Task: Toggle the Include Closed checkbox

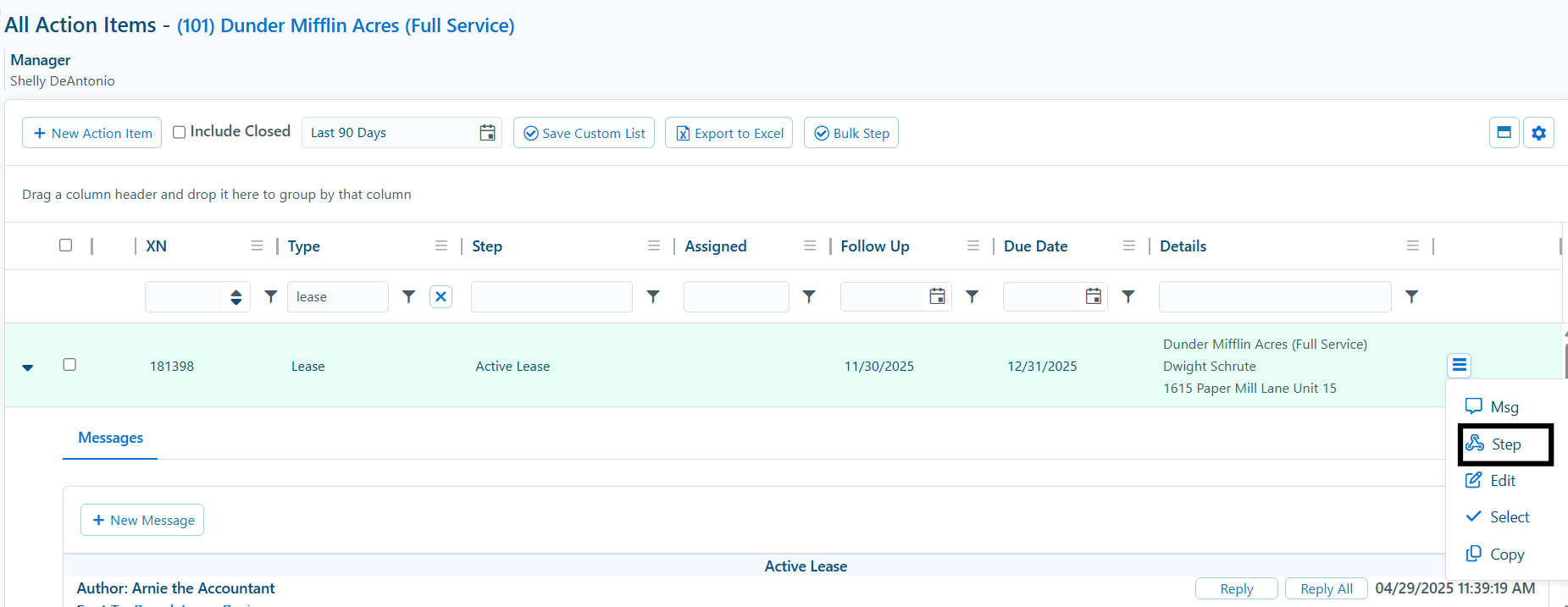Action: tap(179, 132)
